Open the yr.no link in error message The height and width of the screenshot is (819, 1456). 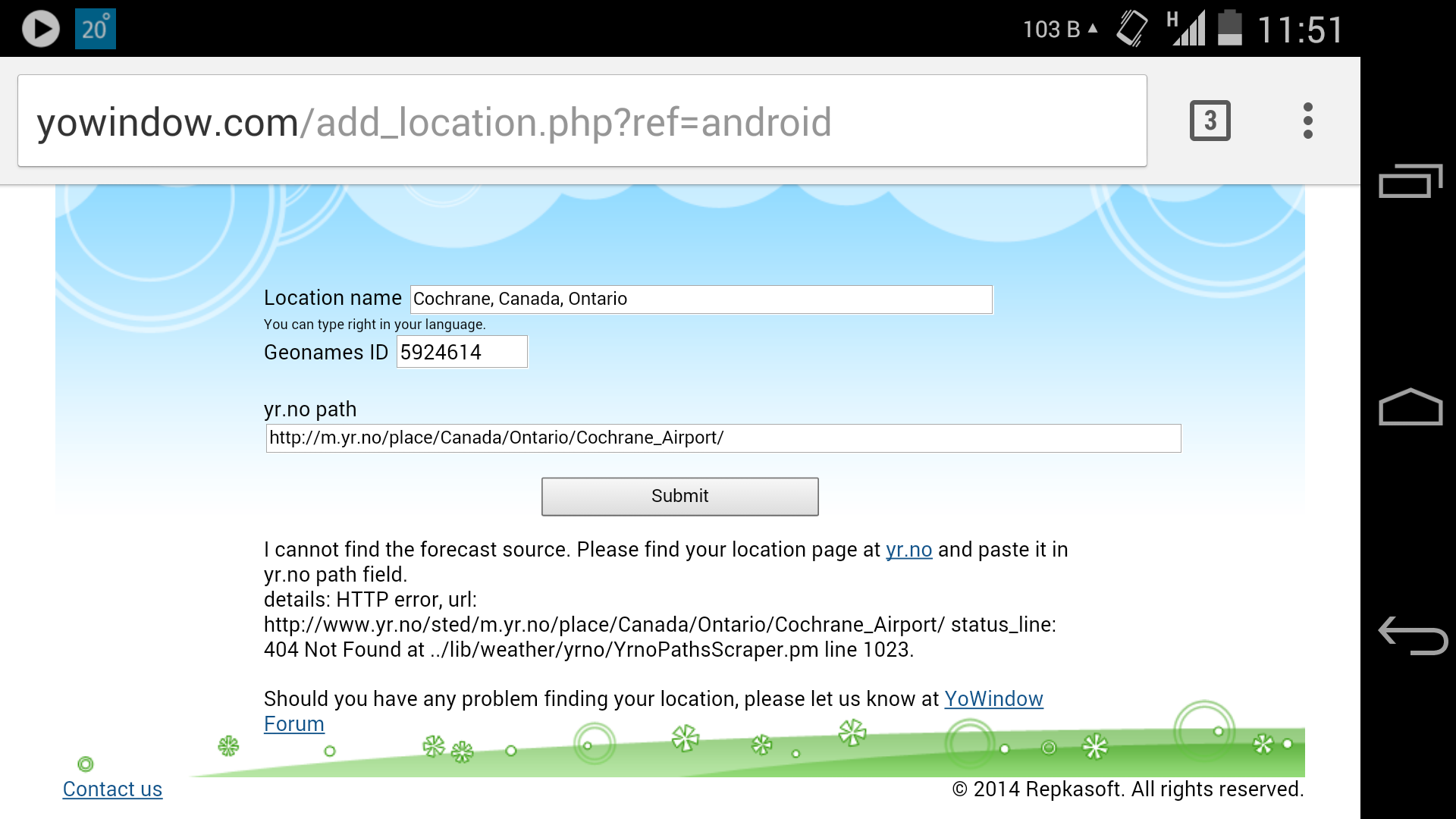[x=908, y=549]
